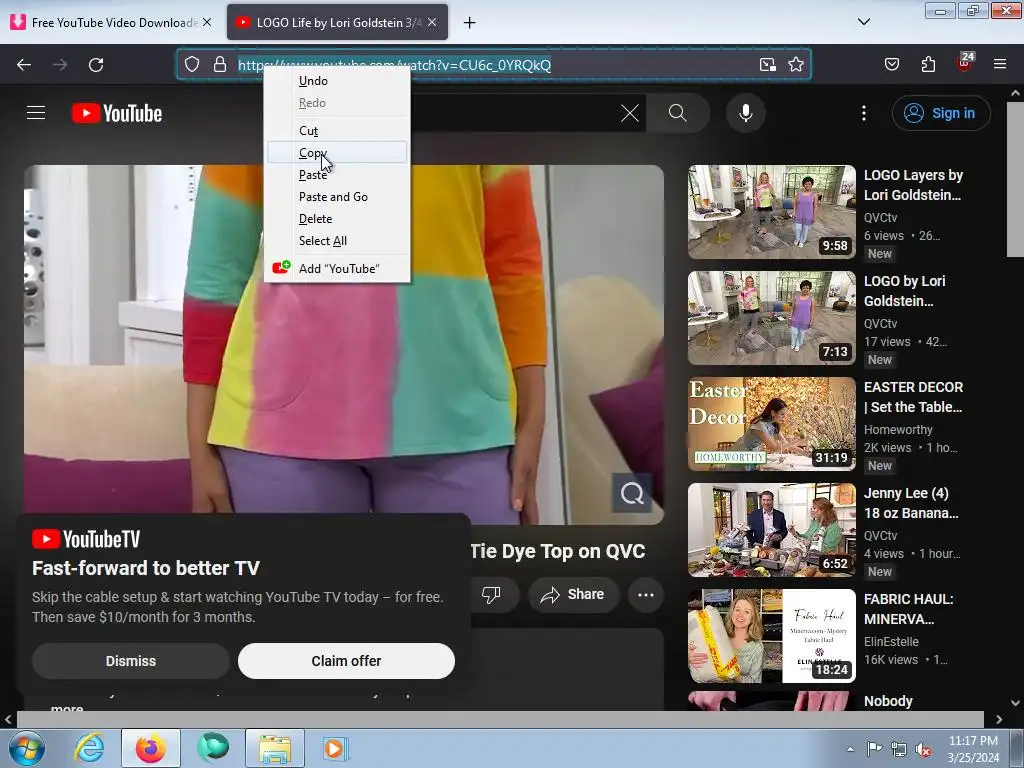Viewport: 1024px width, 768px height.
Task: Open the Windows Start button
Action: (27, 748)
